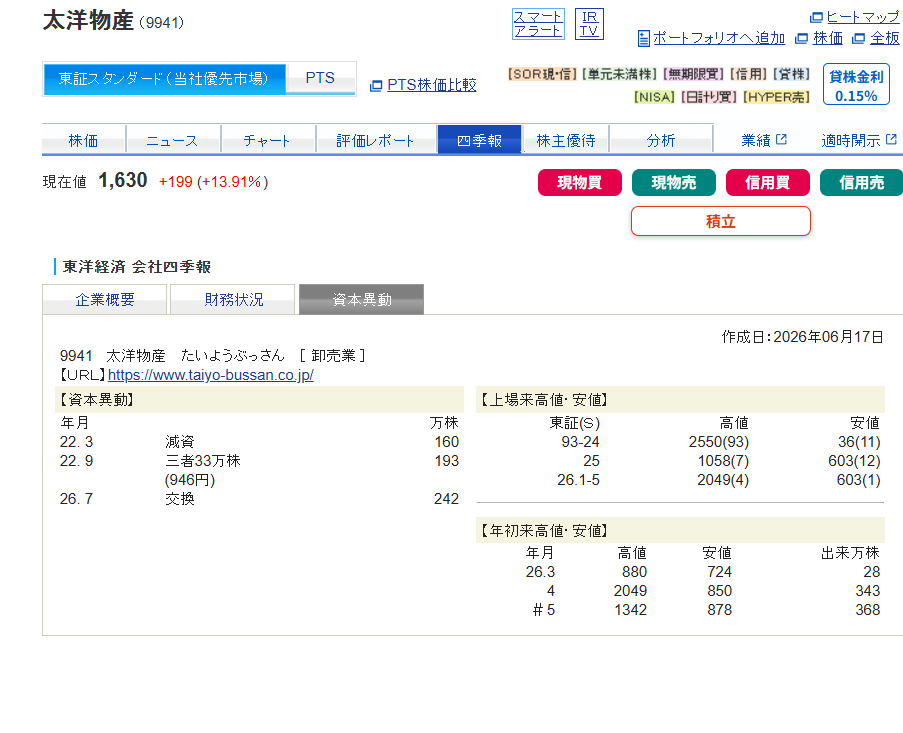The width and height of the screenshot is (903, 733).
Task: Open the PTS株価比較 link
Action: pos(431,85)
